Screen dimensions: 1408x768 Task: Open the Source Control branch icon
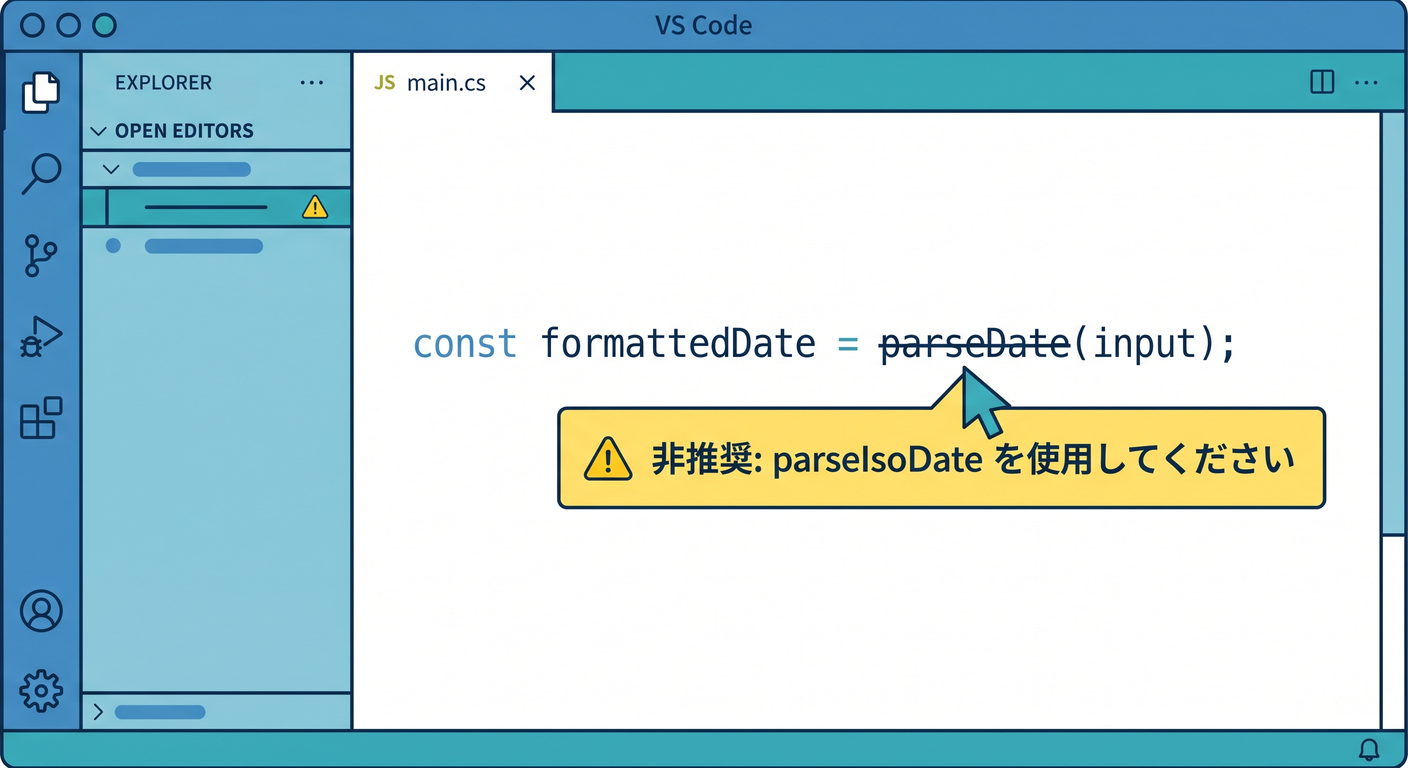[41, 256]
